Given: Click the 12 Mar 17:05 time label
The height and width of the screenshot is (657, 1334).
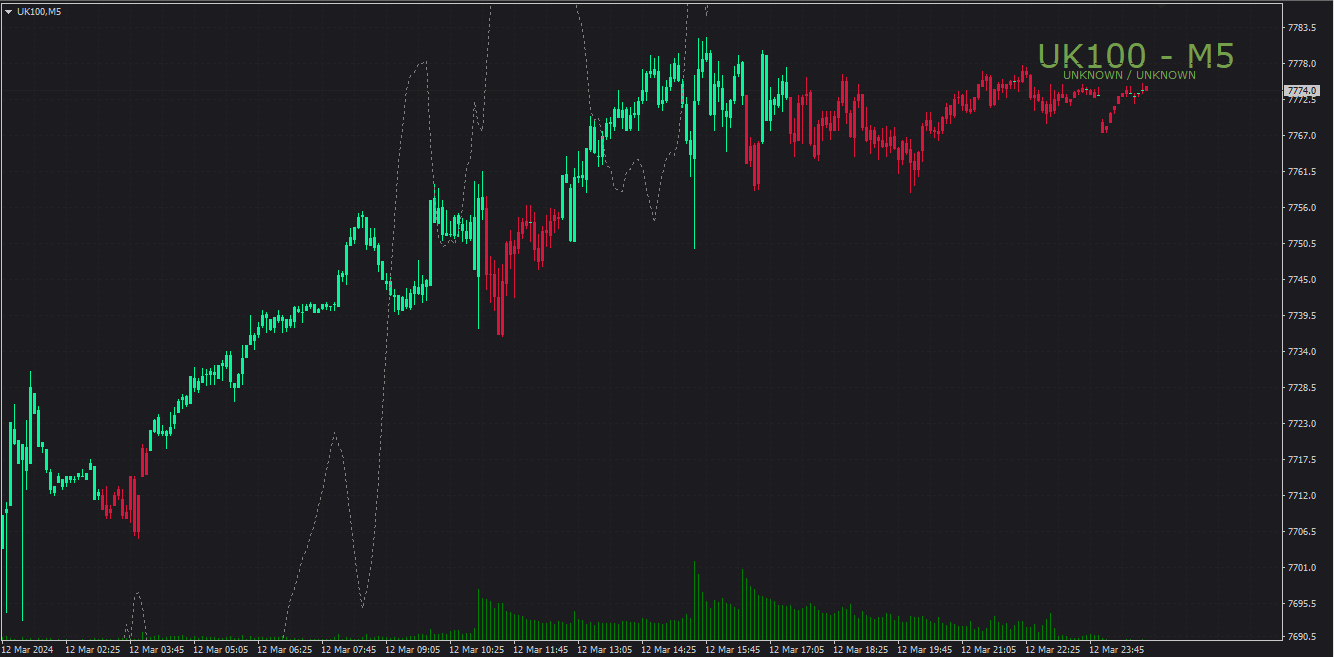Looking at the screenshot, I should pos(796,649).
